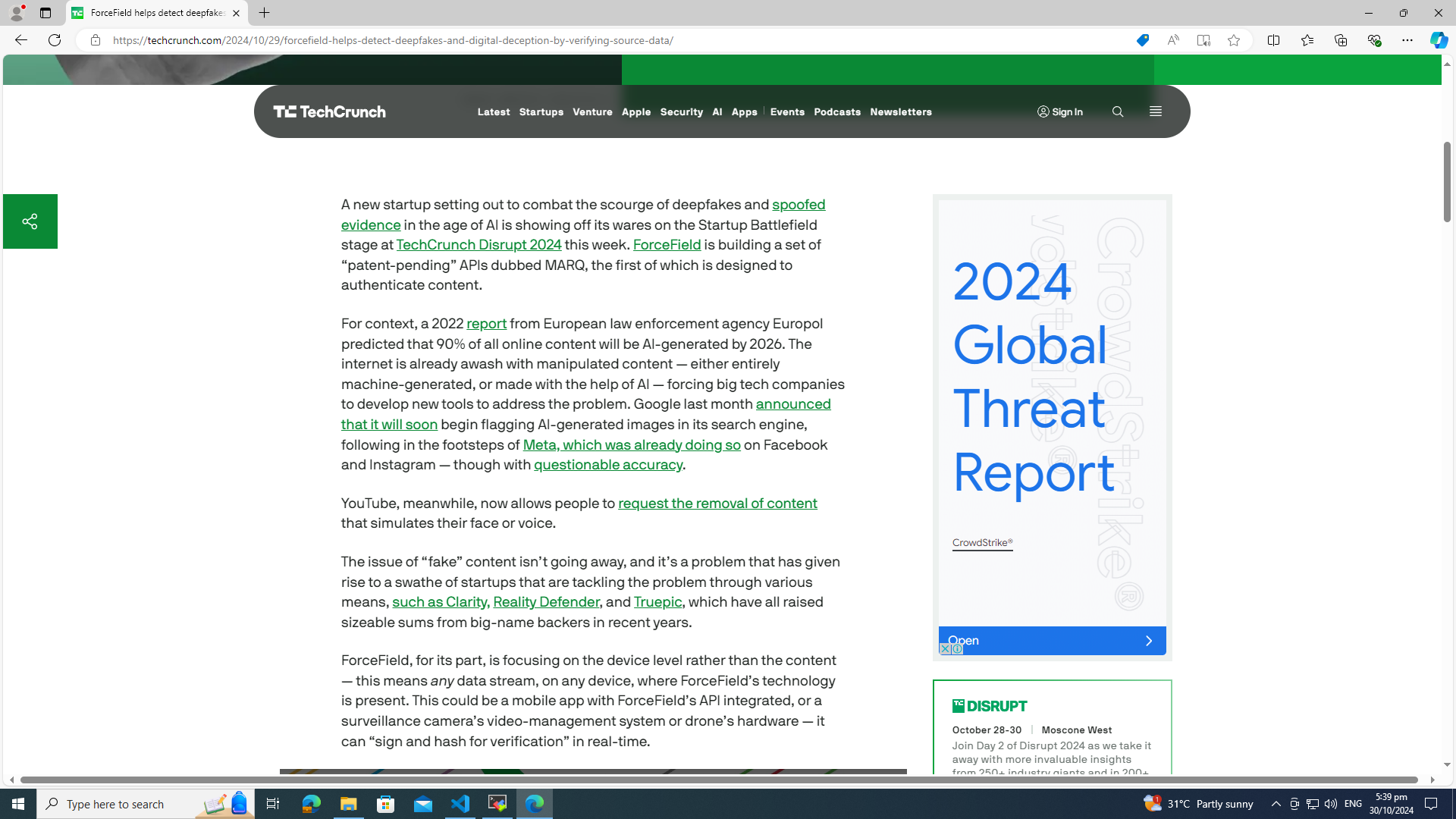Open Task View on taskbar
1456x819 pixels.
click(272, 804)
